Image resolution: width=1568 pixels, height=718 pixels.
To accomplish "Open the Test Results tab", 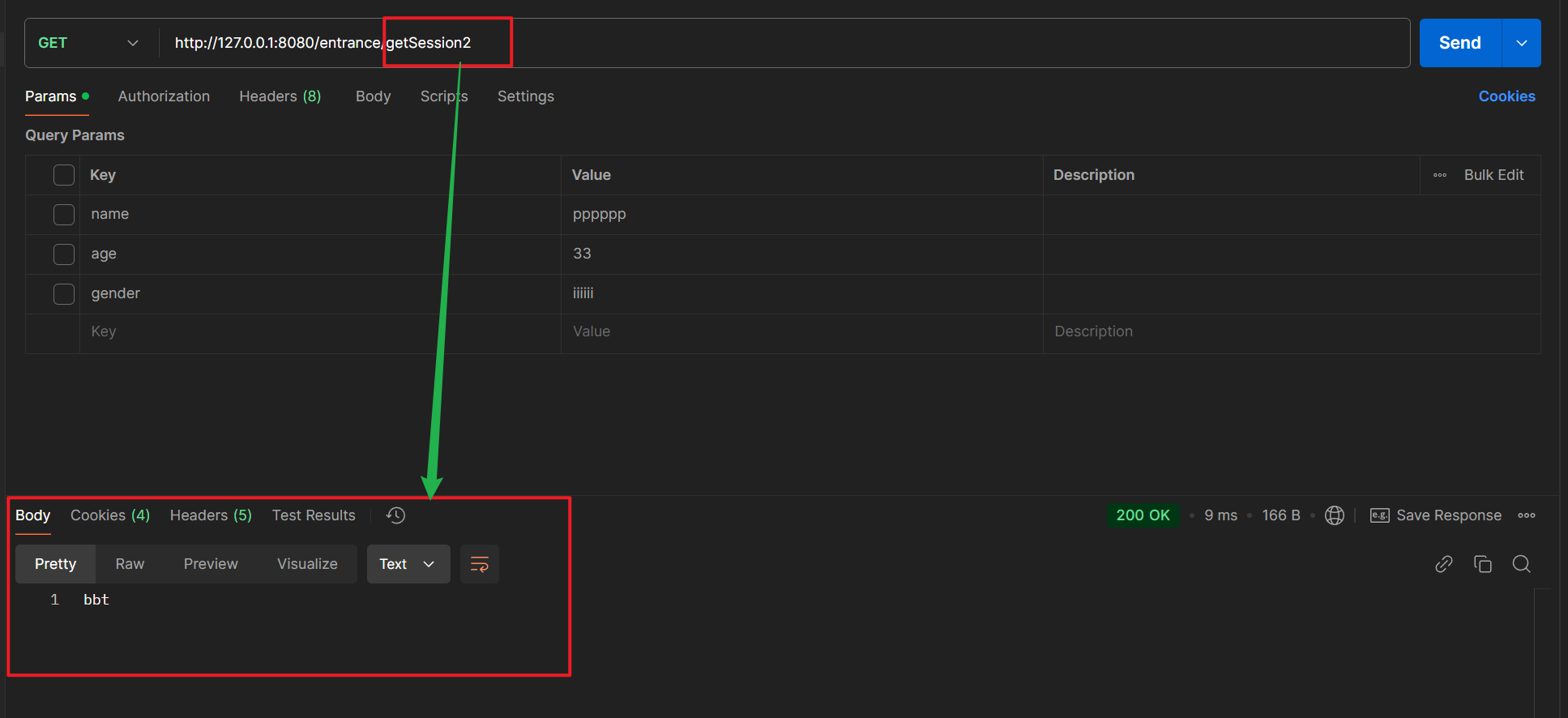I will (x=314, y=515).
